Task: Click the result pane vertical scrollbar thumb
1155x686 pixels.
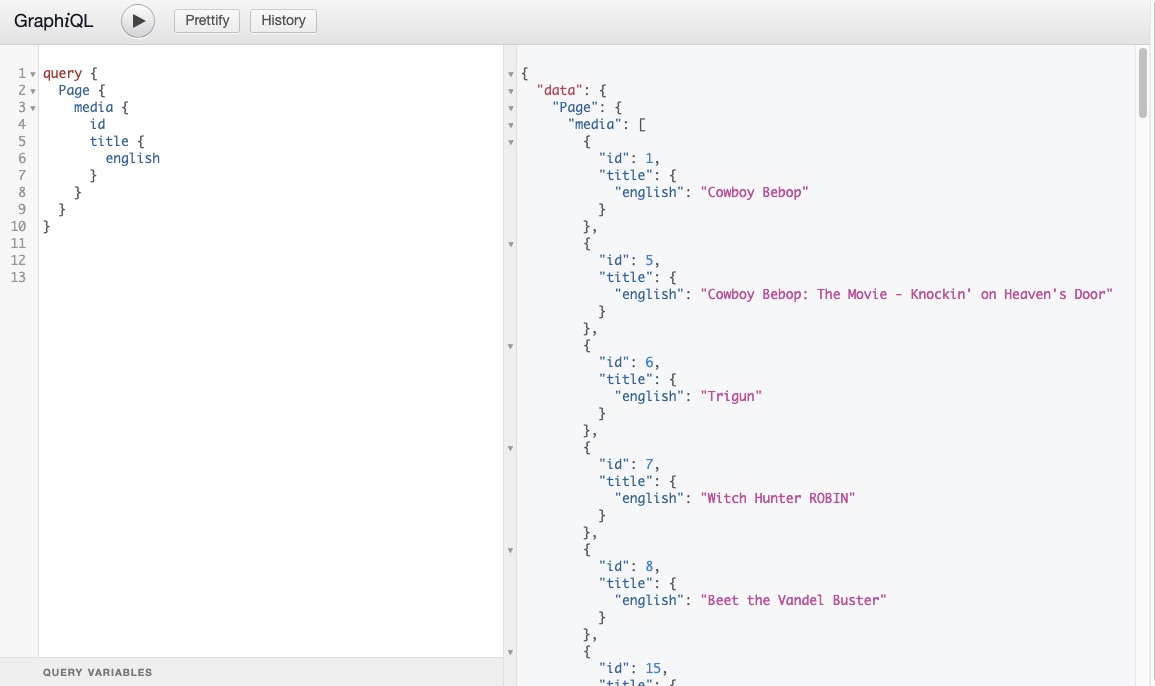Action: (1142, 83)
